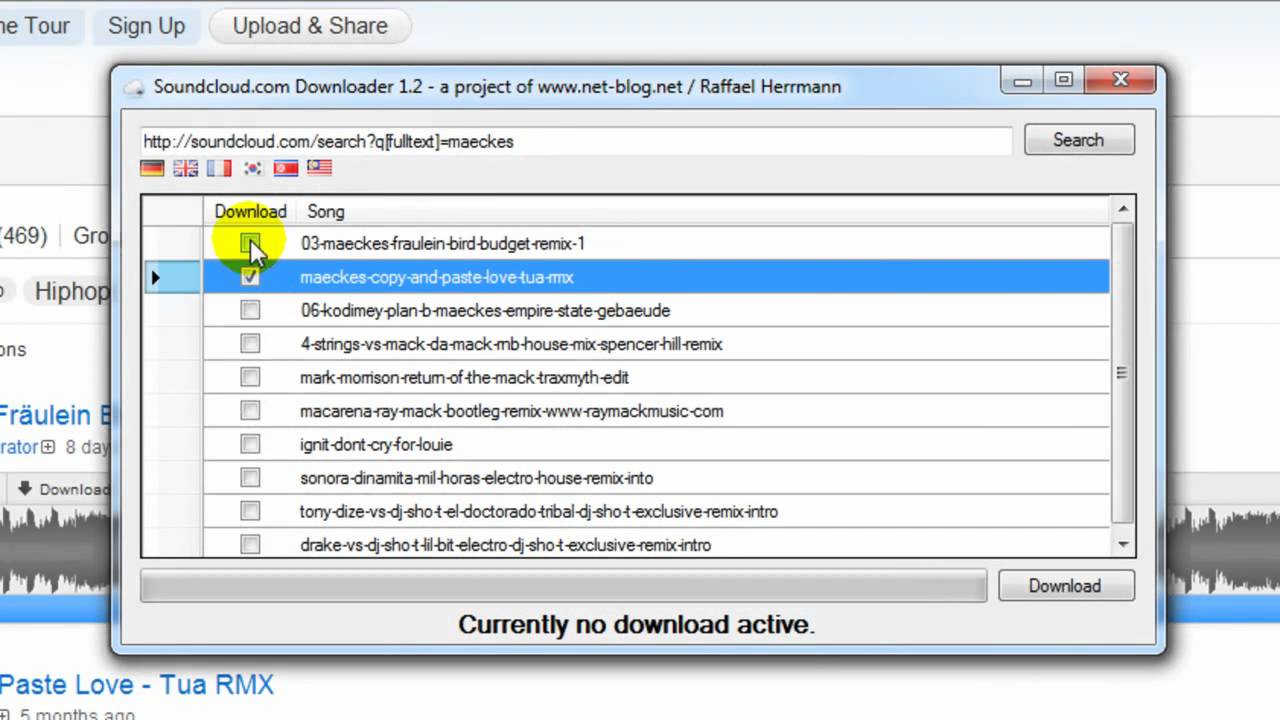Tick the tony-dize-vs-dj-sho-t checkbox
This screenshot has height=720, width=1280.
click(250, 511)
